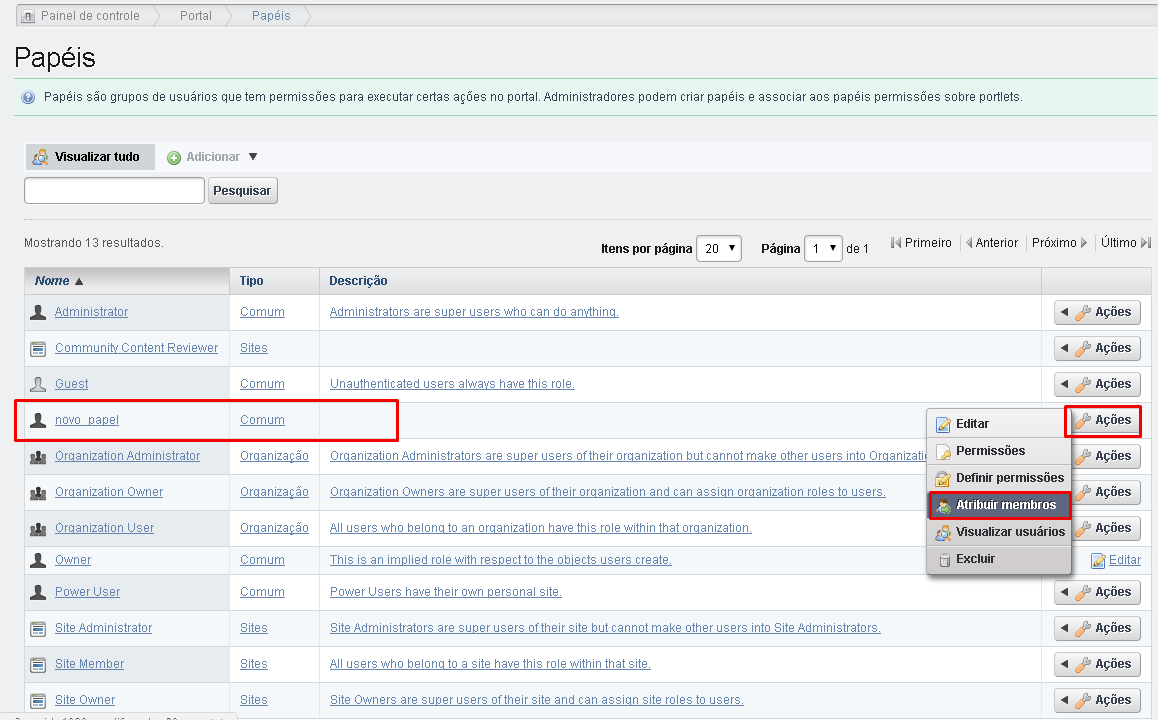
Task: Click the Painel de controle breadcrumb icon
Action: (x=27, y=16)
